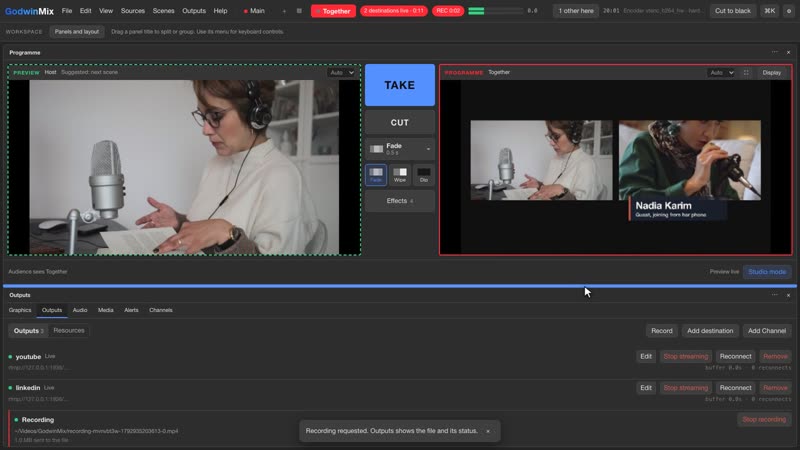Stop streaming to linkedin
The width and height of the screenshot is (800, 450).
pyautogui.click(x=686, y=388)
